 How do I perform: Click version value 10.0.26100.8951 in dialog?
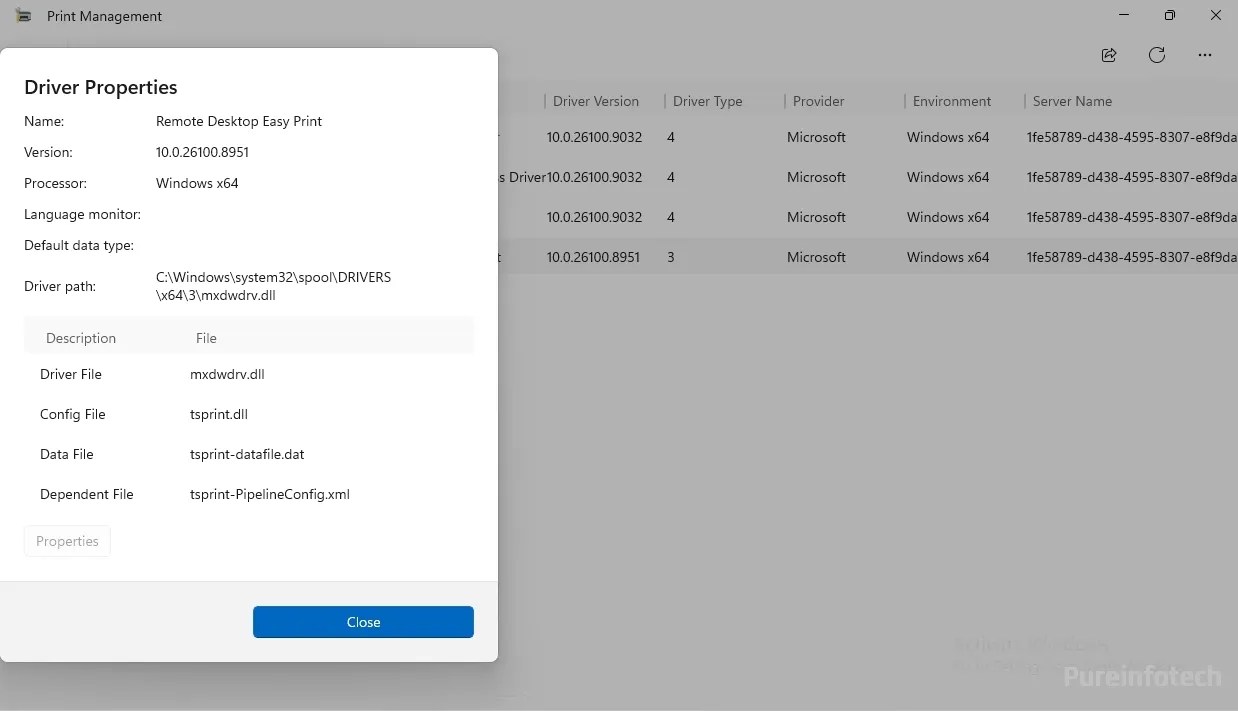(202, 152)
